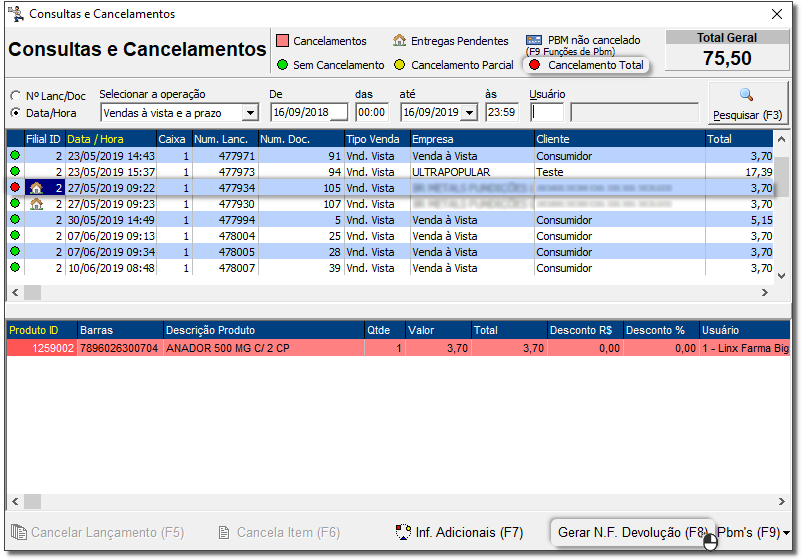Click green status dot of row 478005

(x=15, y=251)
